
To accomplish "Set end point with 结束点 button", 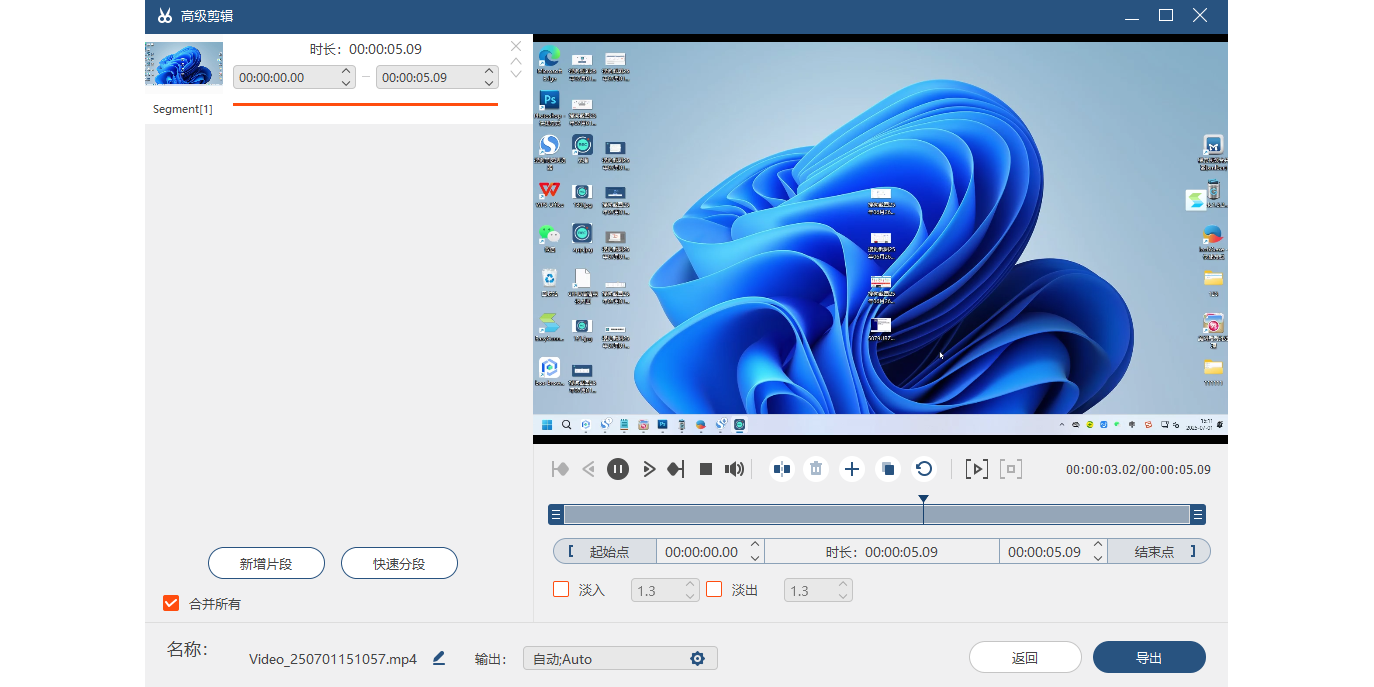I will [x=1159, y=551].
